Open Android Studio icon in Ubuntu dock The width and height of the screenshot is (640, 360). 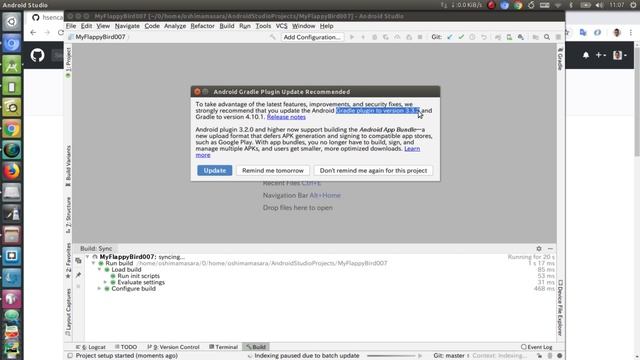11,65
